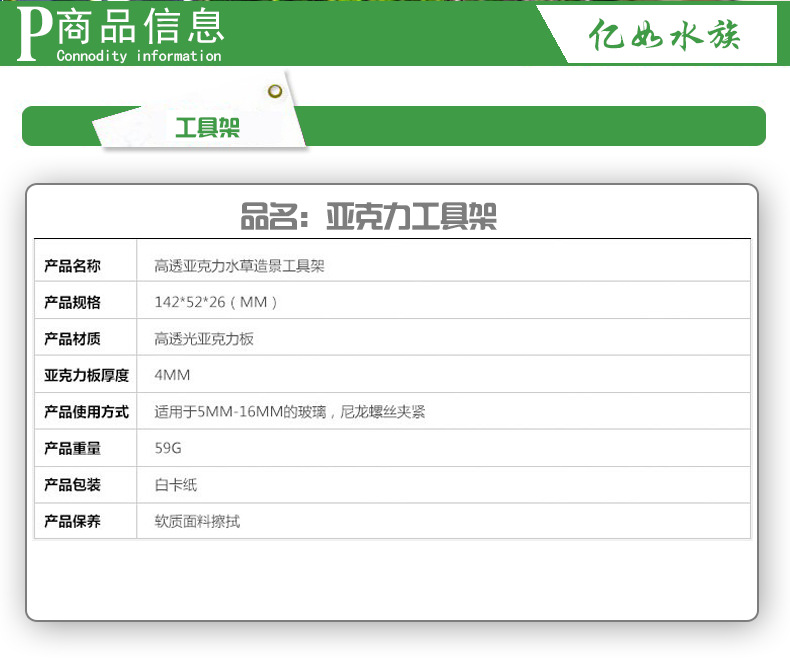
Task: Select the 产品保养 row label
Action: click(x=72, y=521)
